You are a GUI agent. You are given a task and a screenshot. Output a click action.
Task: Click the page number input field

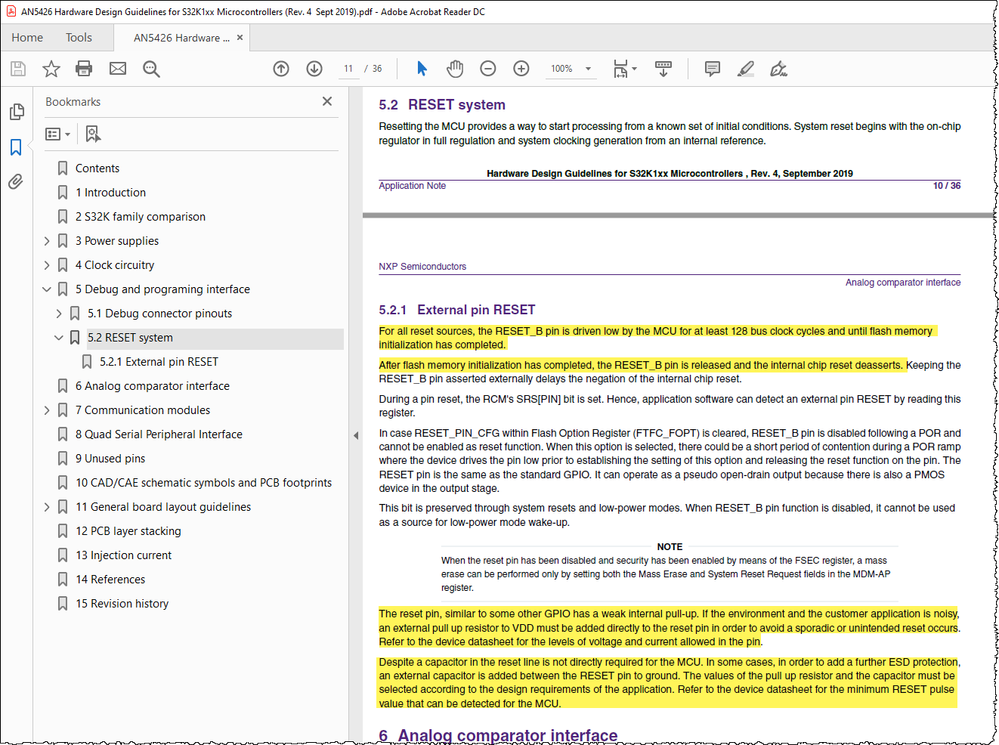(348, 69)
